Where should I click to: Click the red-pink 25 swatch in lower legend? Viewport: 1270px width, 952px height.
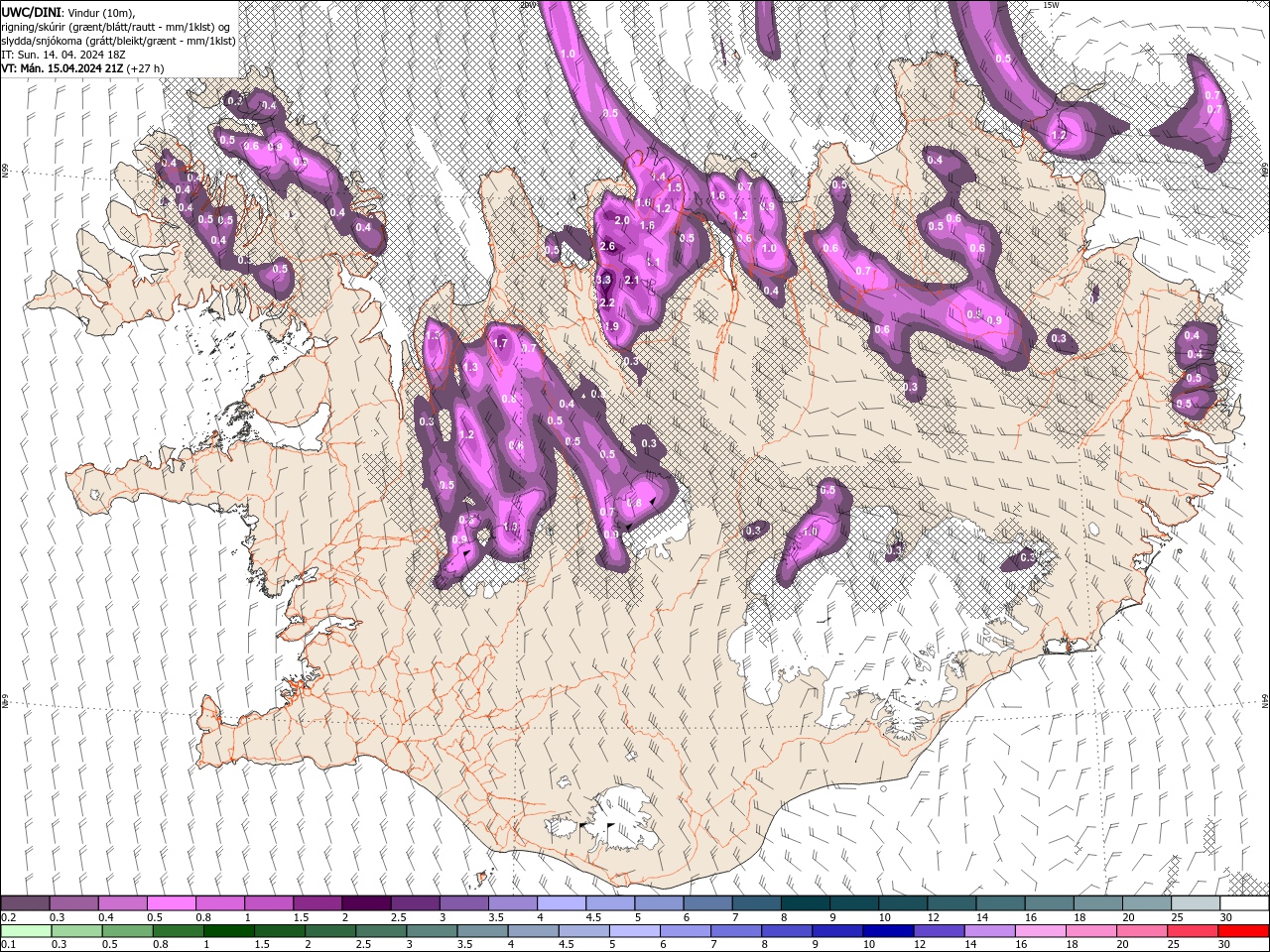1192,931
